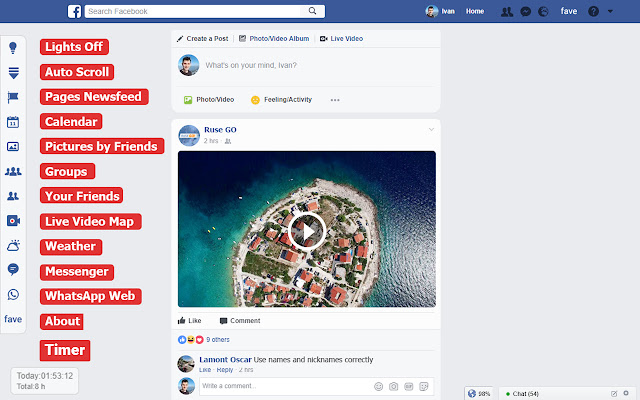
Task: Open Ivan's profile in top bar
Action: 440,11
